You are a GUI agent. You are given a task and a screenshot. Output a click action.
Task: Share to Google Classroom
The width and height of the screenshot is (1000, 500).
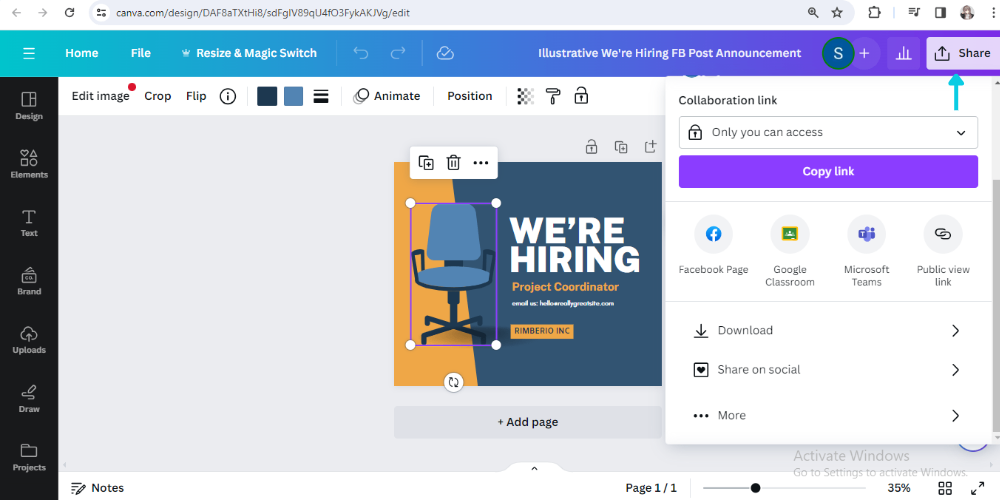(790, 251)
